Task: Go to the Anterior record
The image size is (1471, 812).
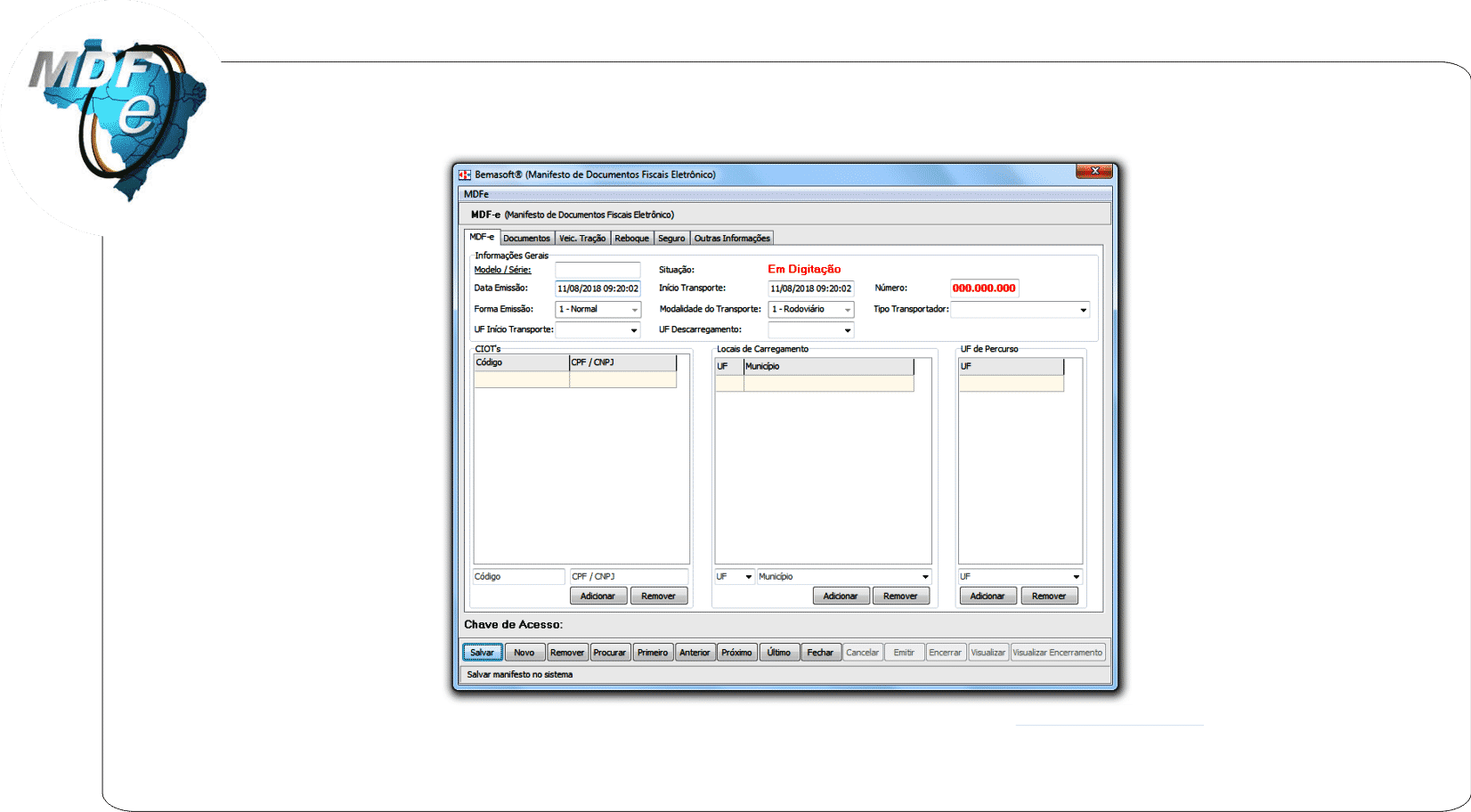Action: [x=695, y=653]
